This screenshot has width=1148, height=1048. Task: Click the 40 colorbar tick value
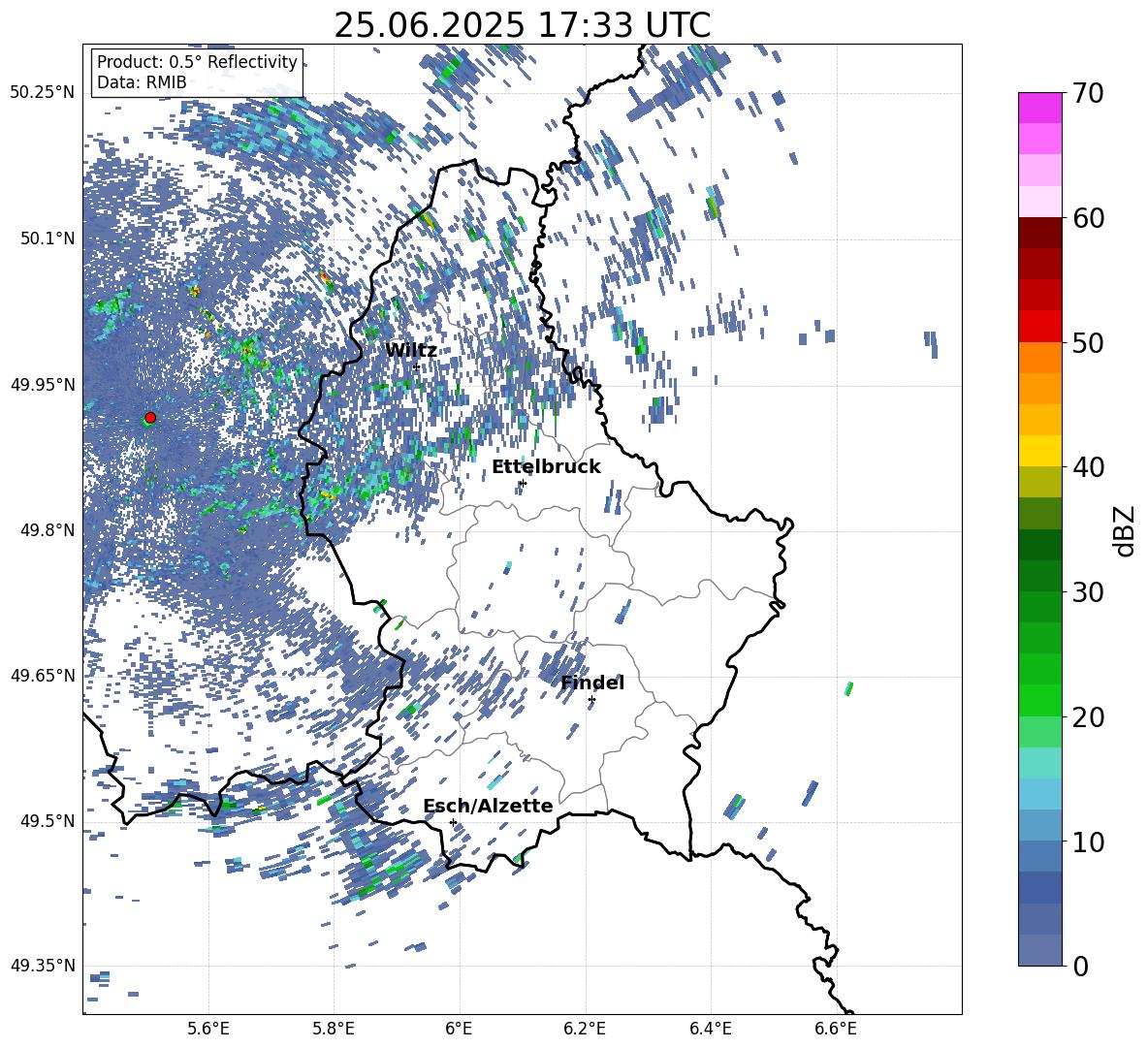tap(1088, 467)
